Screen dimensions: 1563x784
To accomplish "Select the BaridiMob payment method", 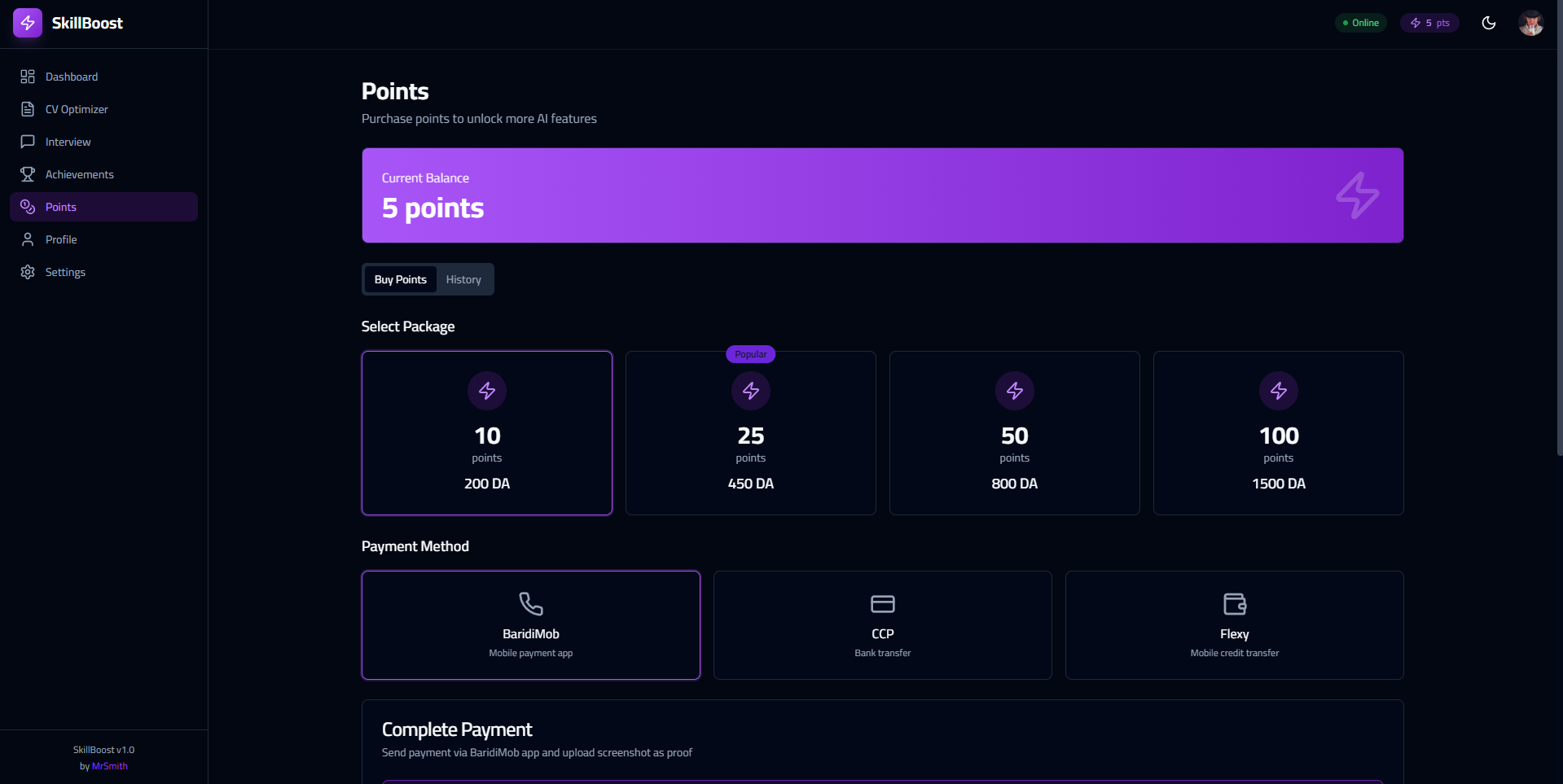I will click(x=530, y=625).
